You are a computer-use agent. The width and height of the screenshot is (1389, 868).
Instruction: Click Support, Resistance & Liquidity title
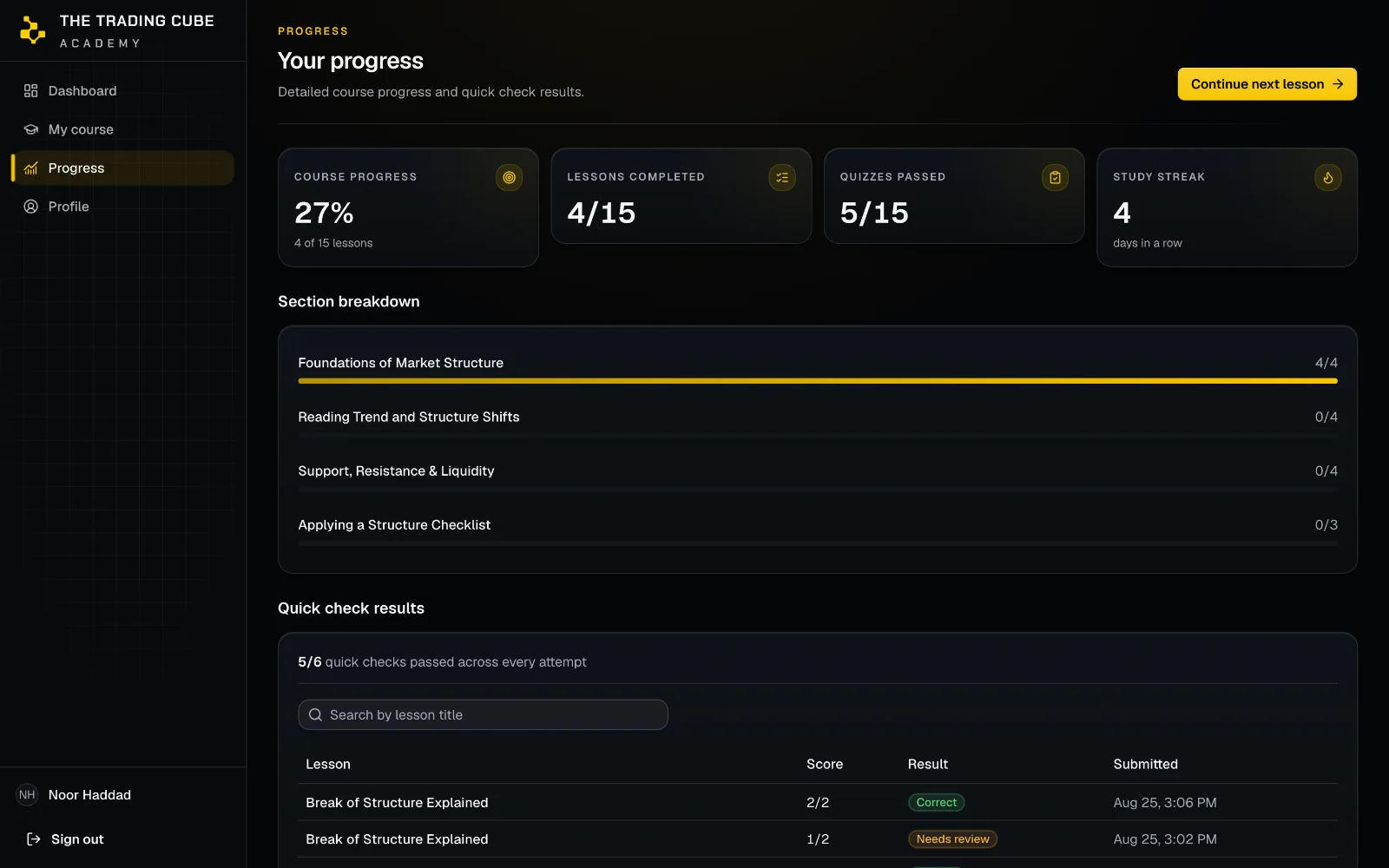(396, 471)
